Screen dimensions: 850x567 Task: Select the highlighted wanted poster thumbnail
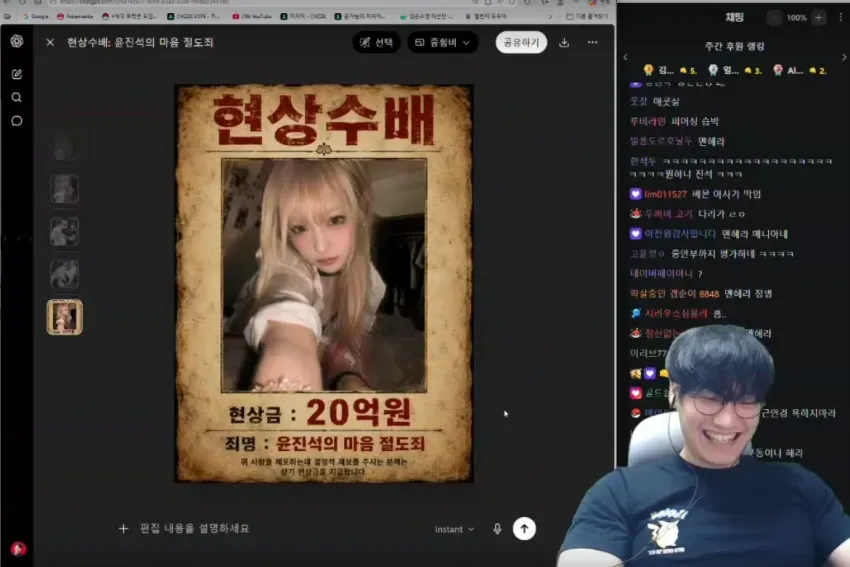pyautogui.click(x=65, y=317)
